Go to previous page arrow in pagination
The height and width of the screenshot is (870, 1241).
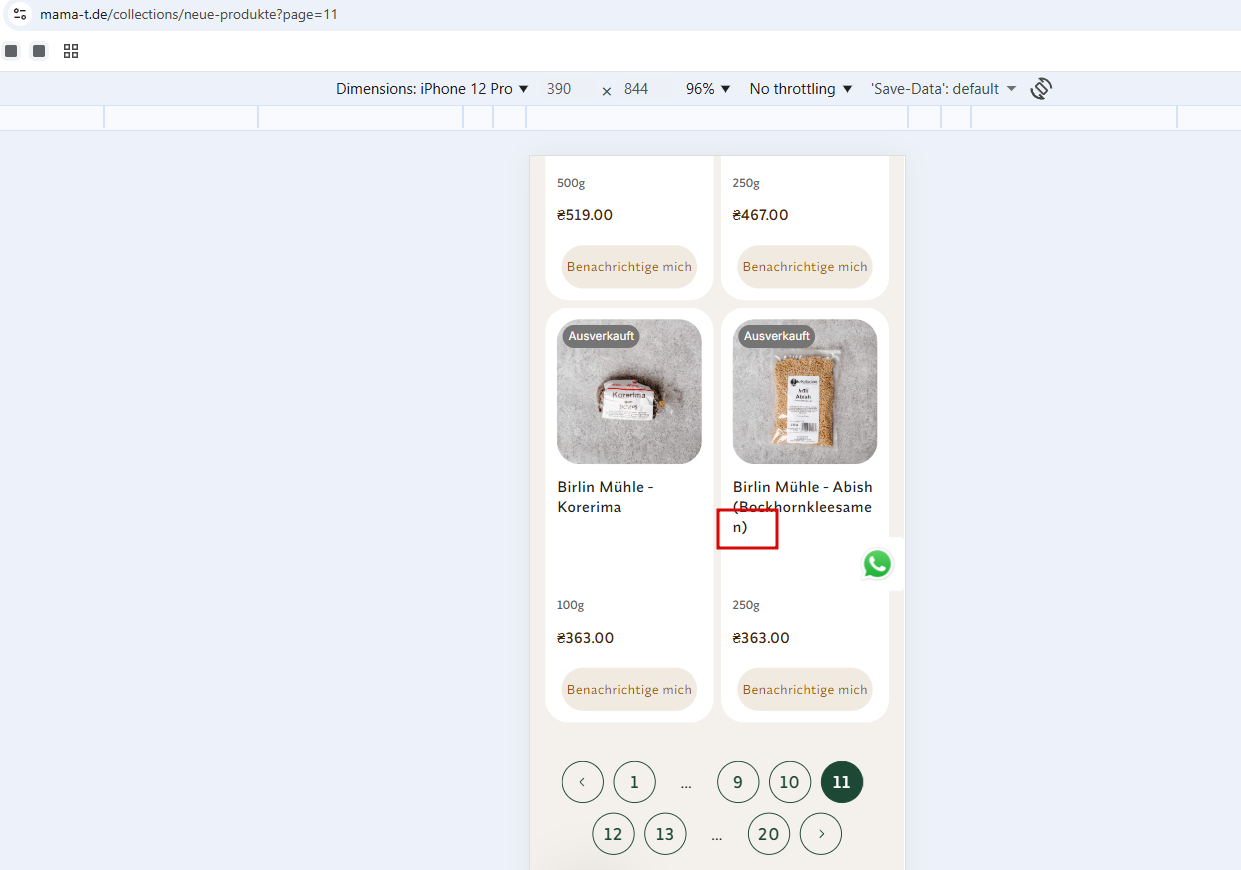(583, 782)
